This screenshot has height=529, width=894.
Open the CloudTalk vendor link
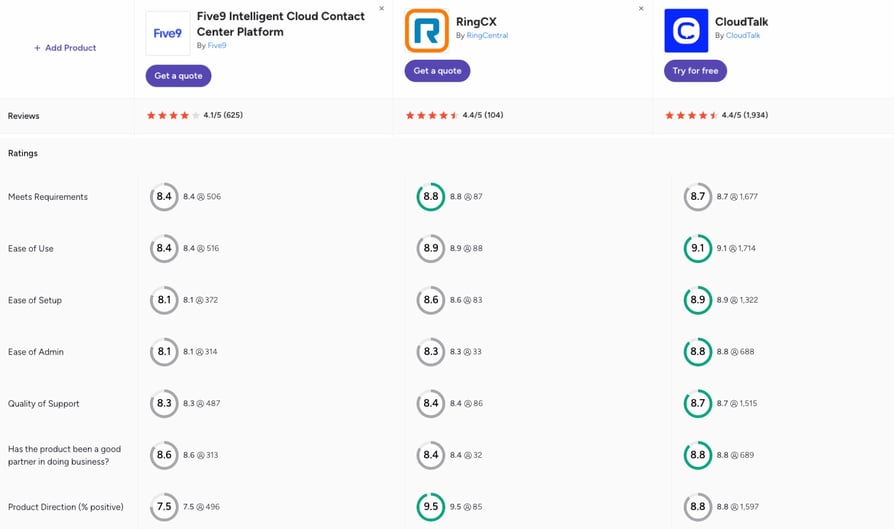coord(743,35)
